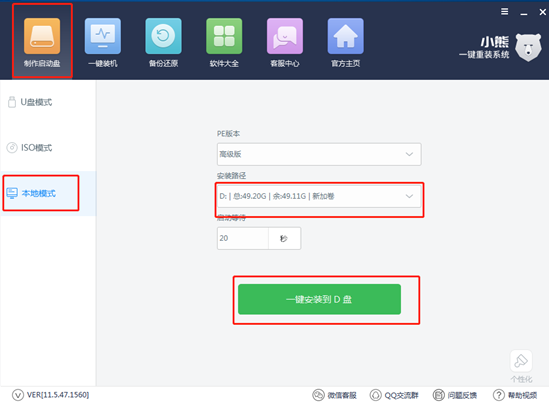Open the 客服中心 customer service tab
Screen dimensions: 549x404
[285, 43]
